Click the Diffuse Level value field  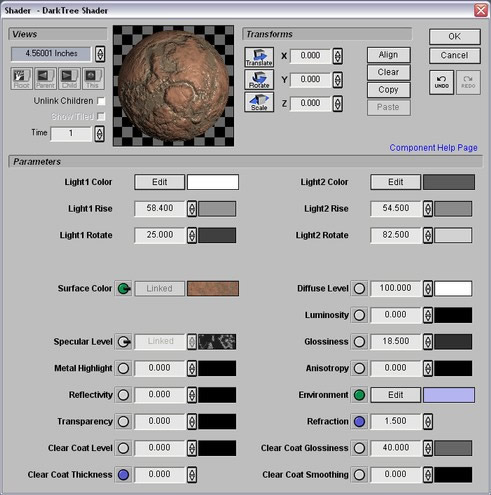(396, 288)
